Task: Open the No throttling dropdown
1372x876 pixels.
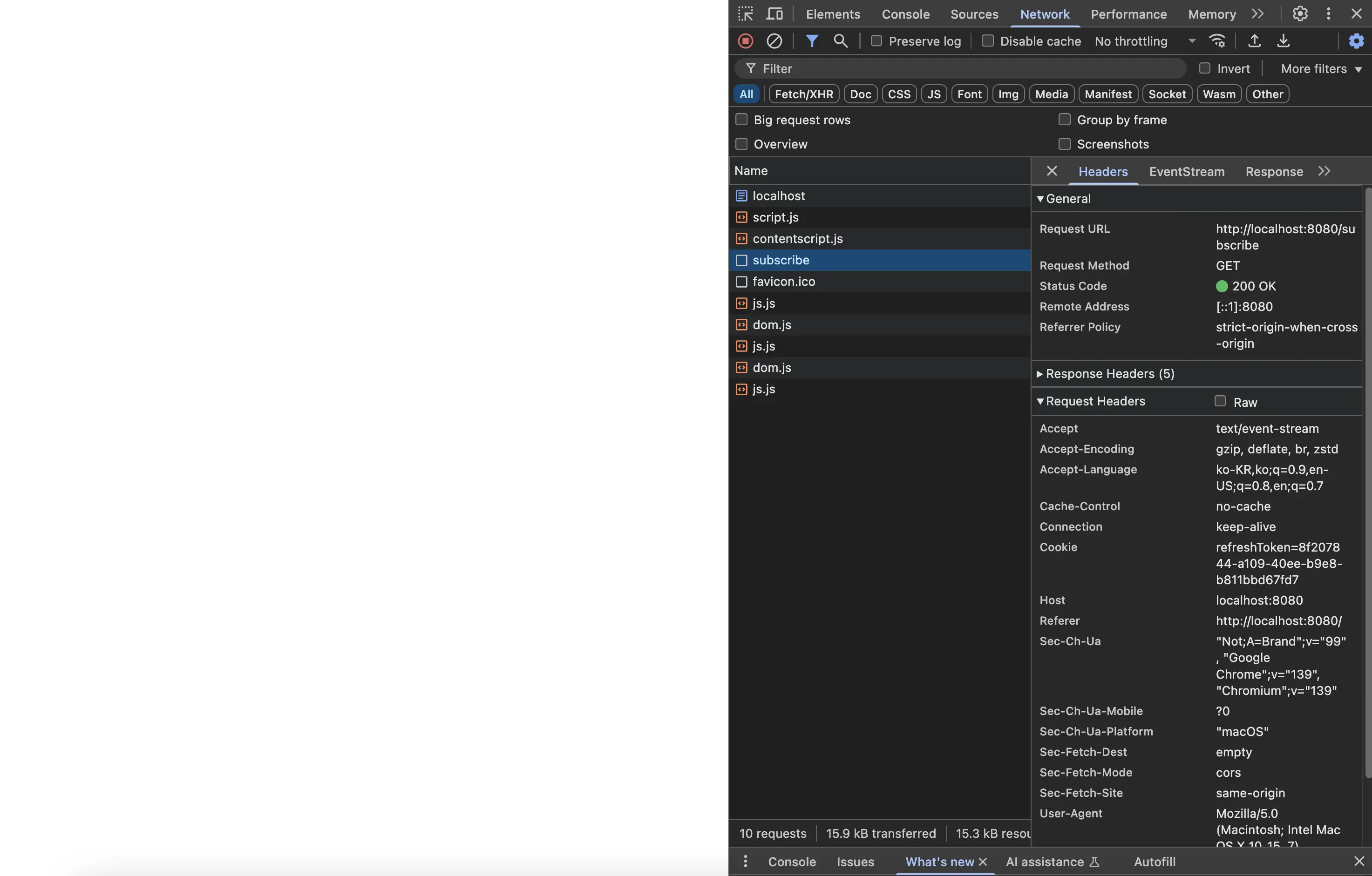Action: click(x=1145, y=41)
